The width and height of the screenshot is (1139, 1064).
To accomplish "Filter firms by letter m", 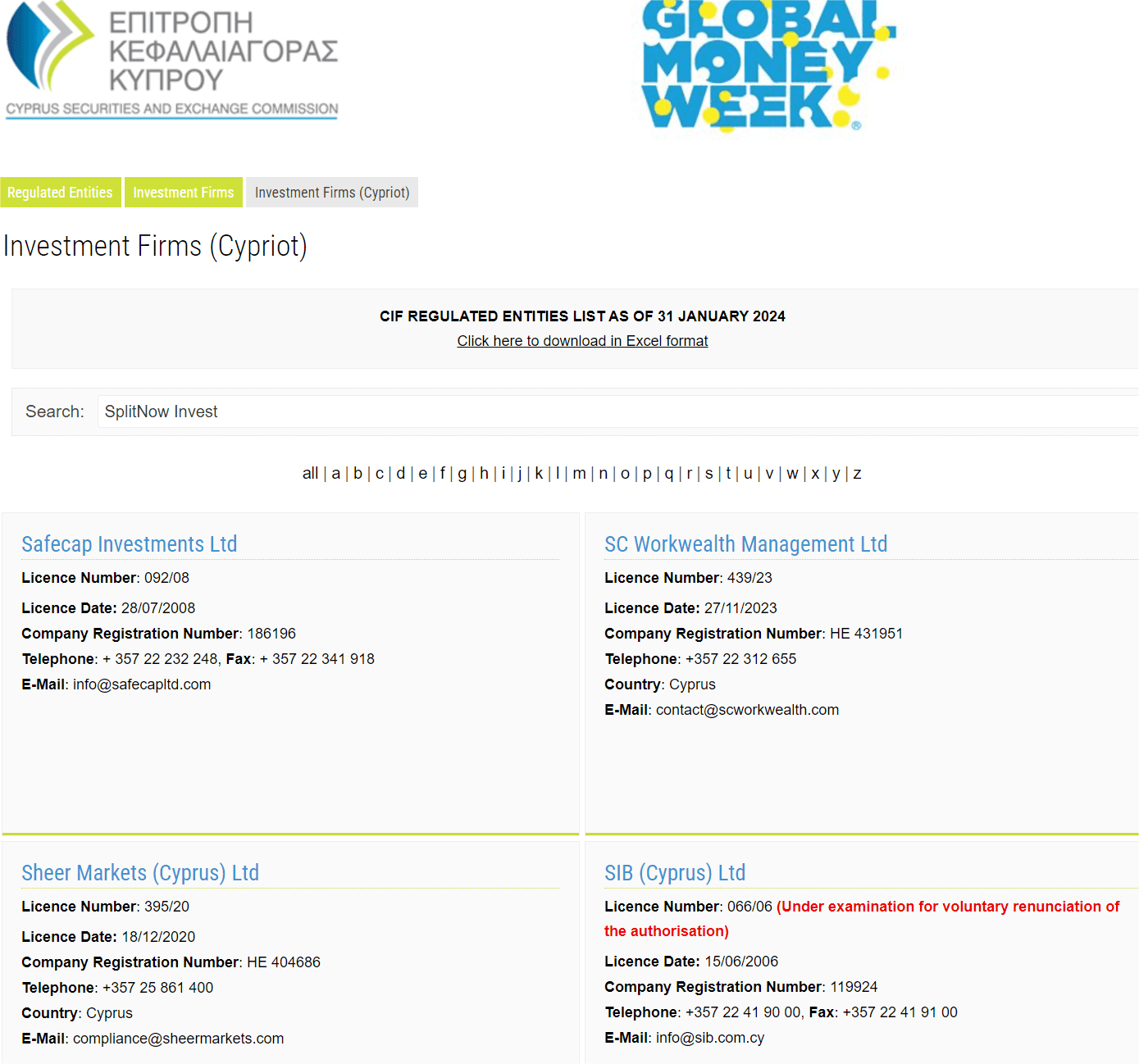I will click(580, 474).
